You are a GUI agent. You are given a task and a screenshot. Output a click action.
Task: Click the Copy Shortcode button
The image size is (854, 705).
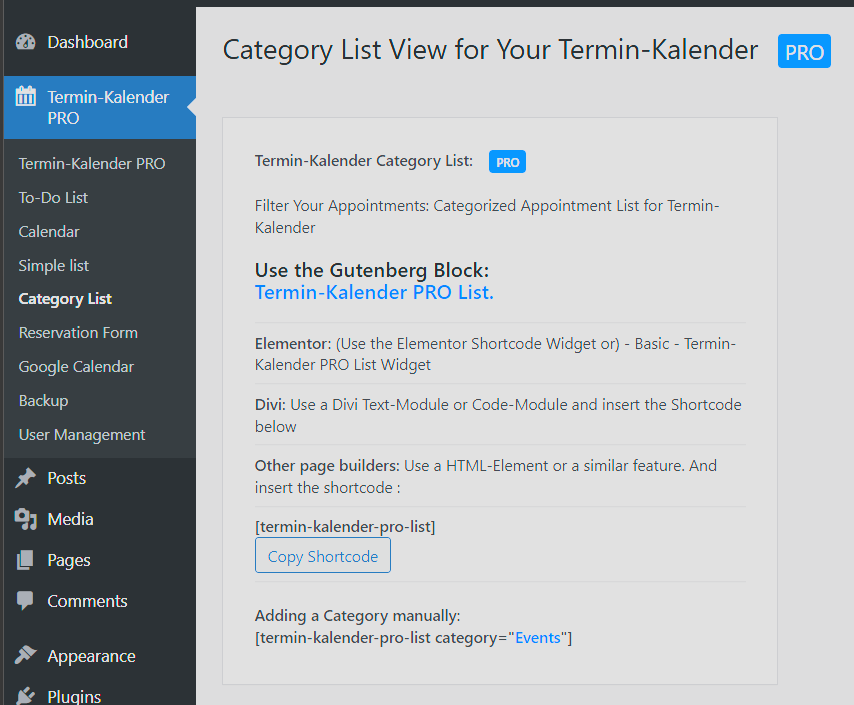[322, 555]
